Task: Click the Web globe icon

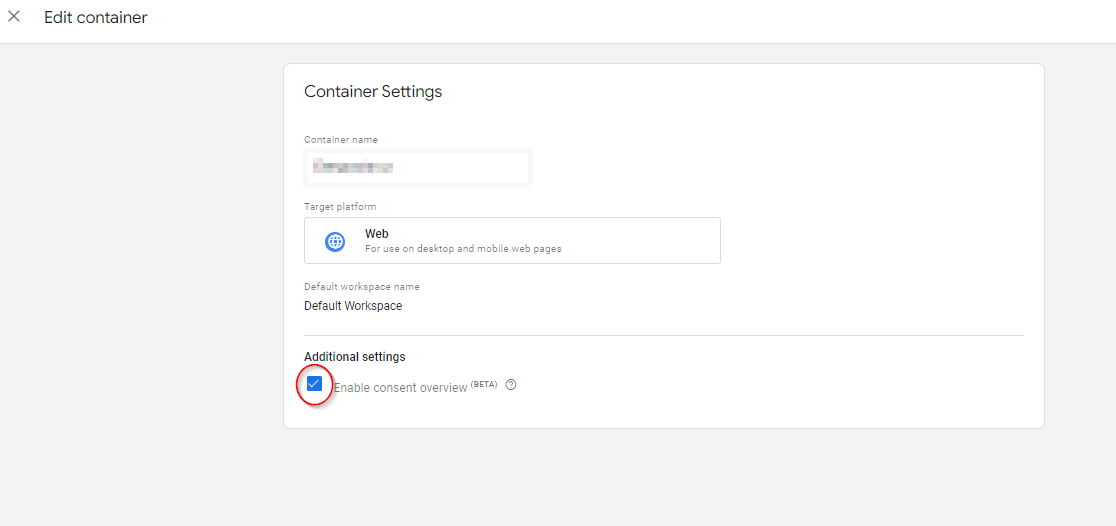Action: [x=335, y=241]
